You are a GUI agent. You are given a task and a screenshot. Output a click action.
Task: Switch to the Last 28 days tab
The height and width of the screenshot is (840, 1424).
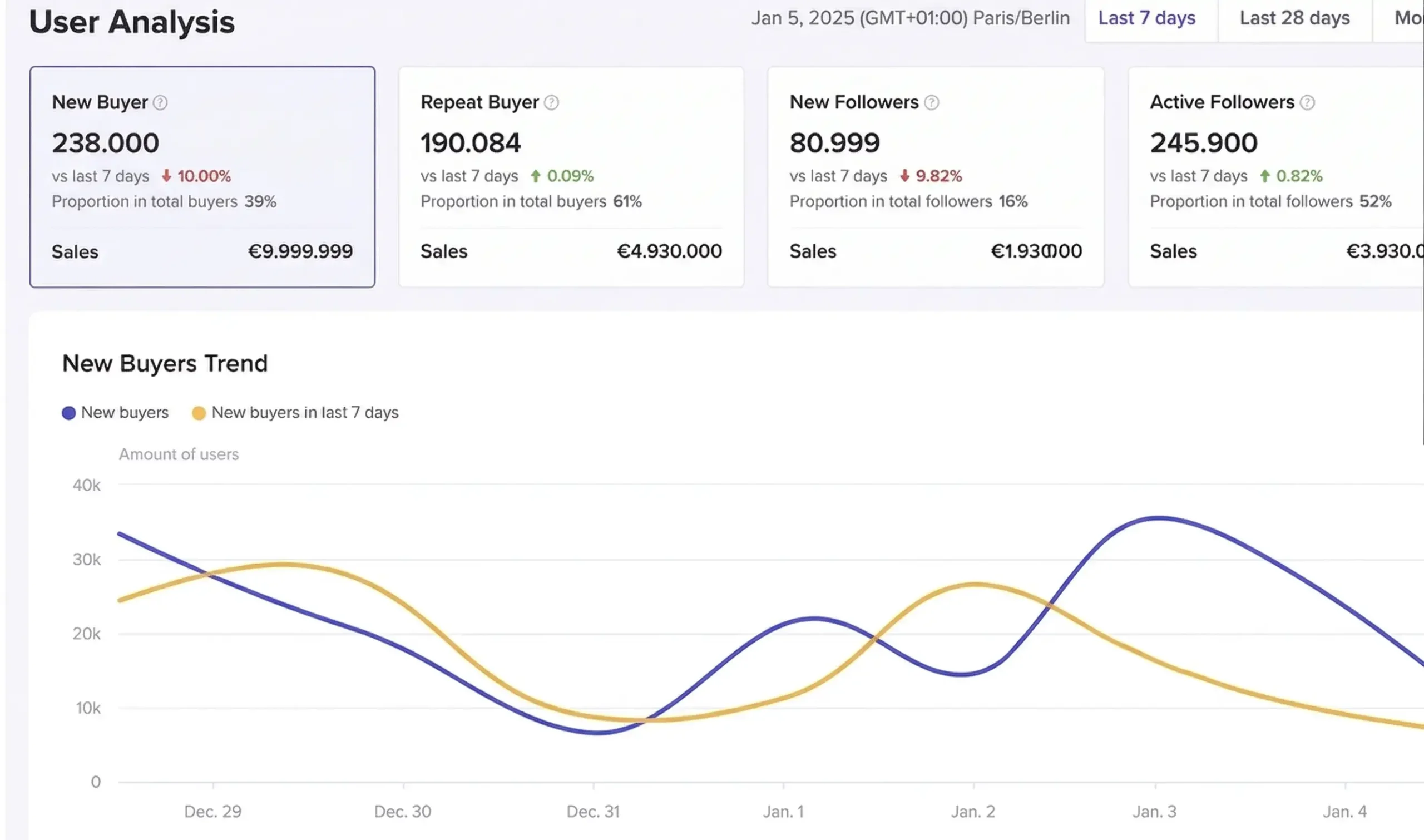point(1294,19)
